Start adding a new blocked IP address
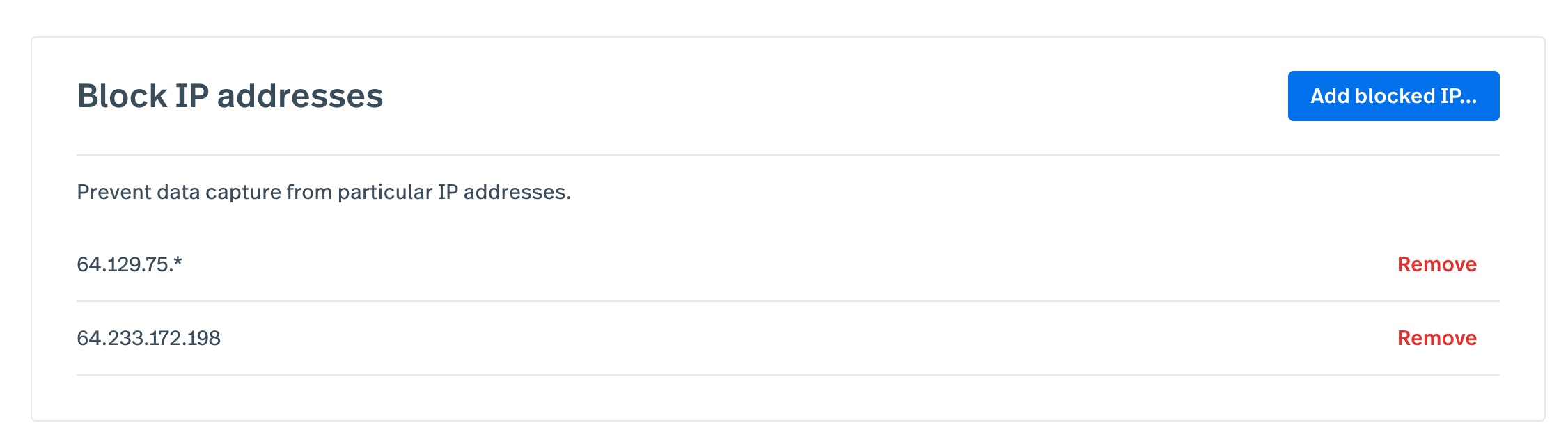1568x441 pixels. (1393, 96)
